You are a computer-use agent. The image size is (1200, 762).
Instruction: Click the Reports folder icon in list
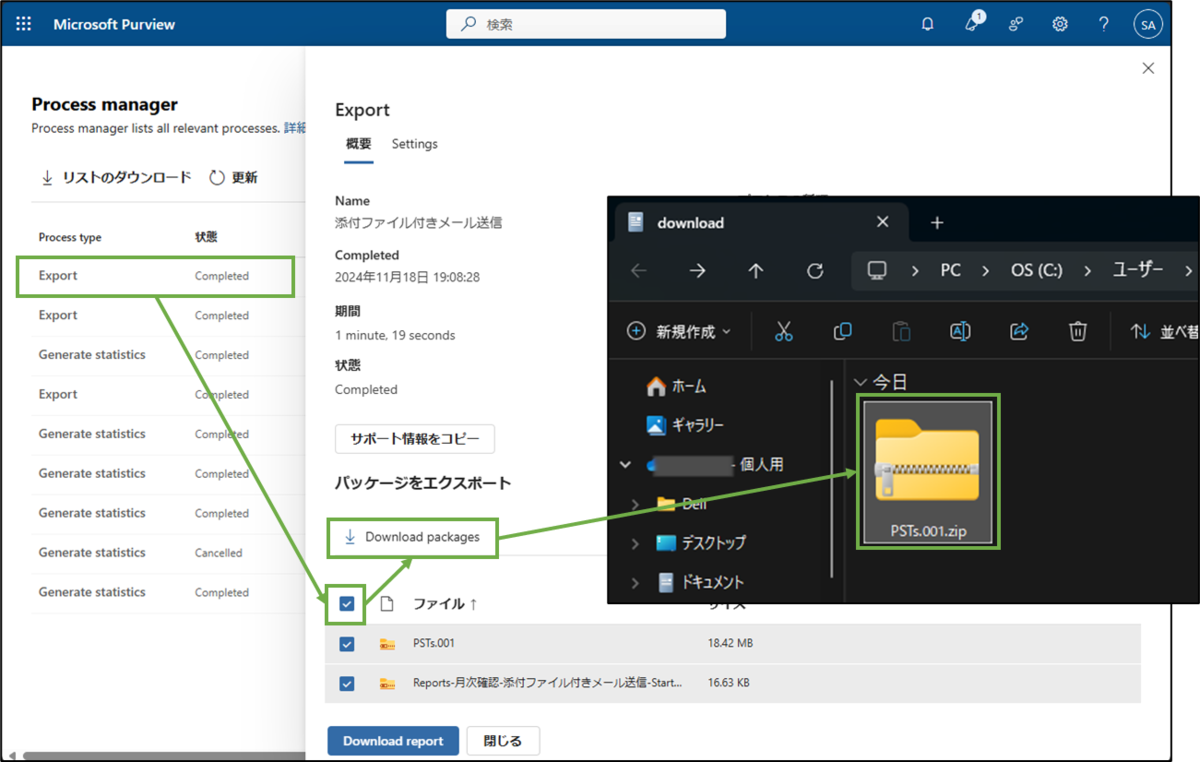pyautogui.click(x=387, y=684)
